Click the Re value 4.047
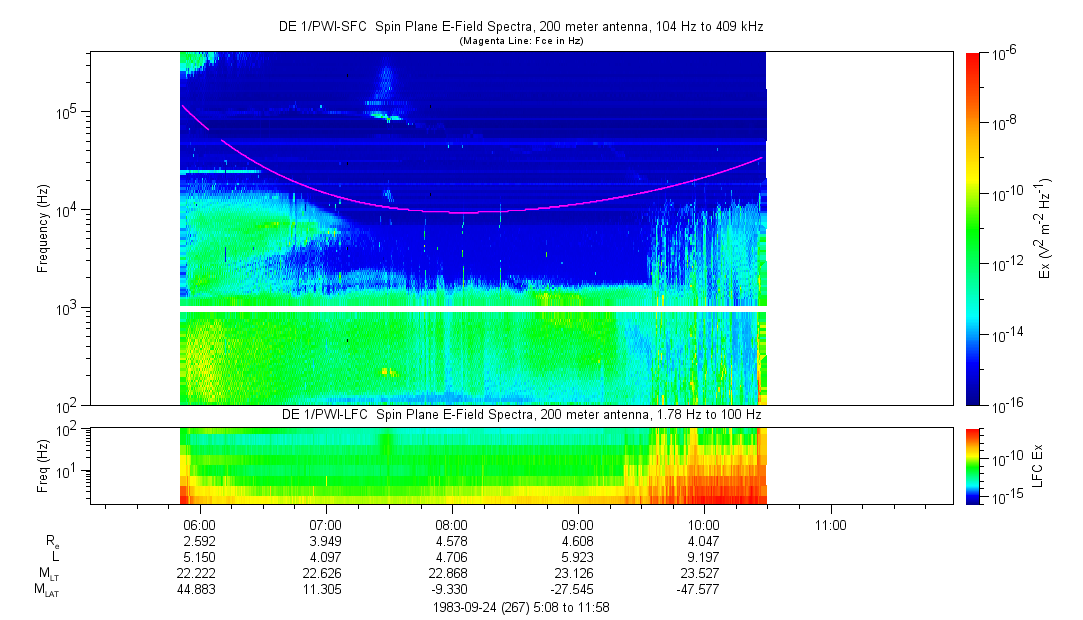This screenshot has width=1083, height=620. click(704, 541)
